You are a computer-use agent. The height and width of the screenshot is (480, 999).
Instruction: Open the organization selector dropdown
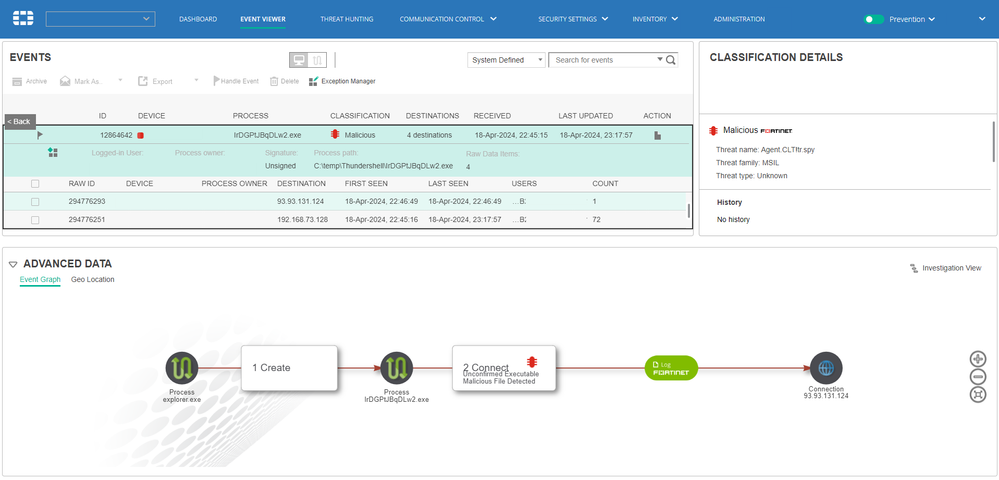101,19
